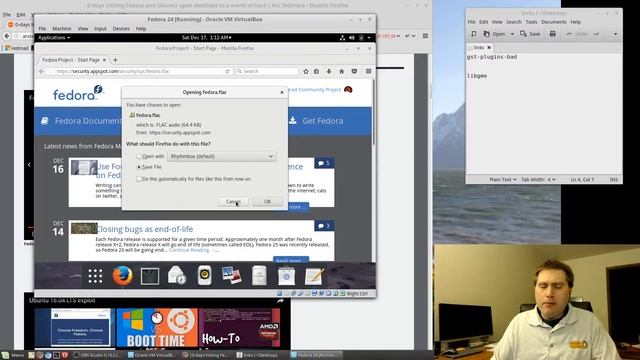Open the Input menu in VirtualBox
This screenshot has height=360, width=640.
[100, 29]
